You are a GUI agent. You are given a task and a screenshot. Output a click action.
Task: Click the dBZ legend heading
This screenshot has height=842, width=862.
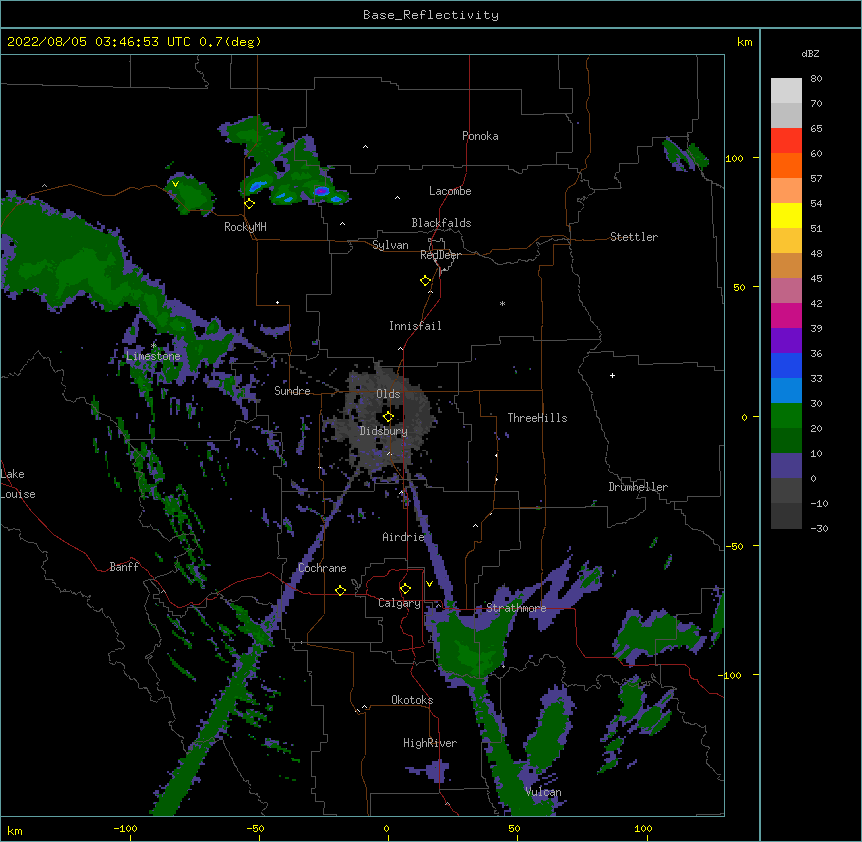pos(810,53)
